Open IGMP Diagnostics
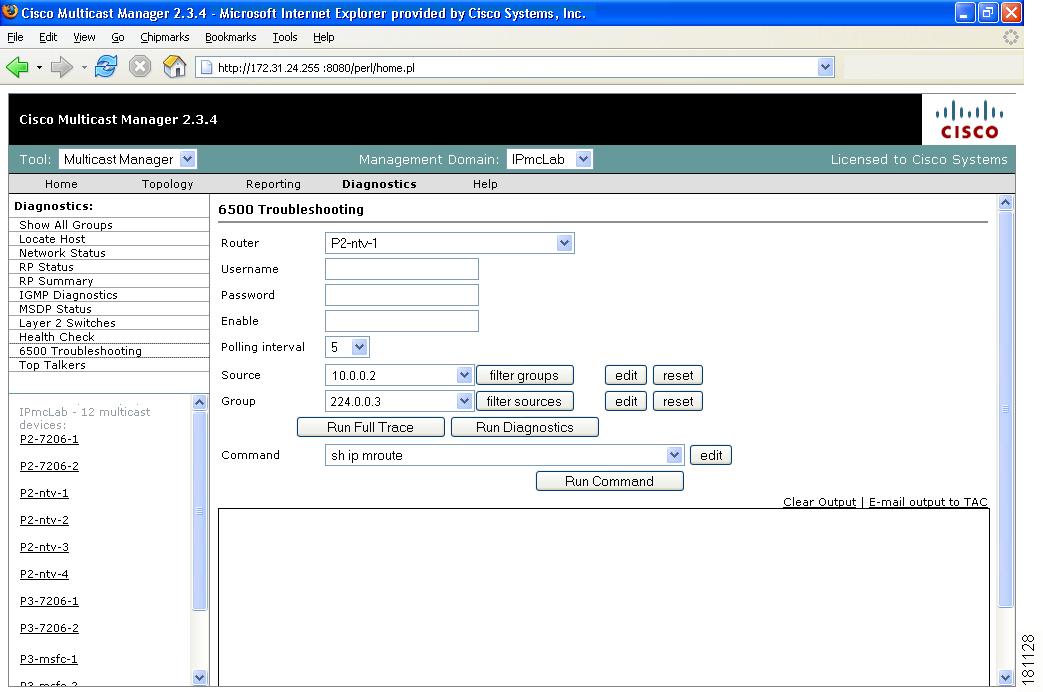This screenshot has height=692, width=1043. tap(68, 295)
